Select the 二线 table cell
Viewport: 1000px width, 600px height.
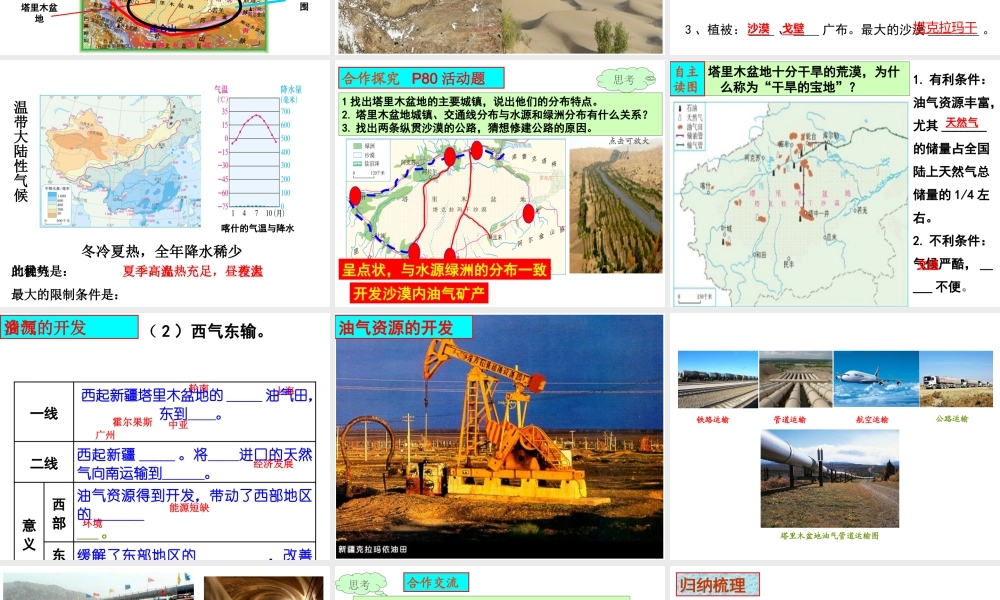[44, 462]
